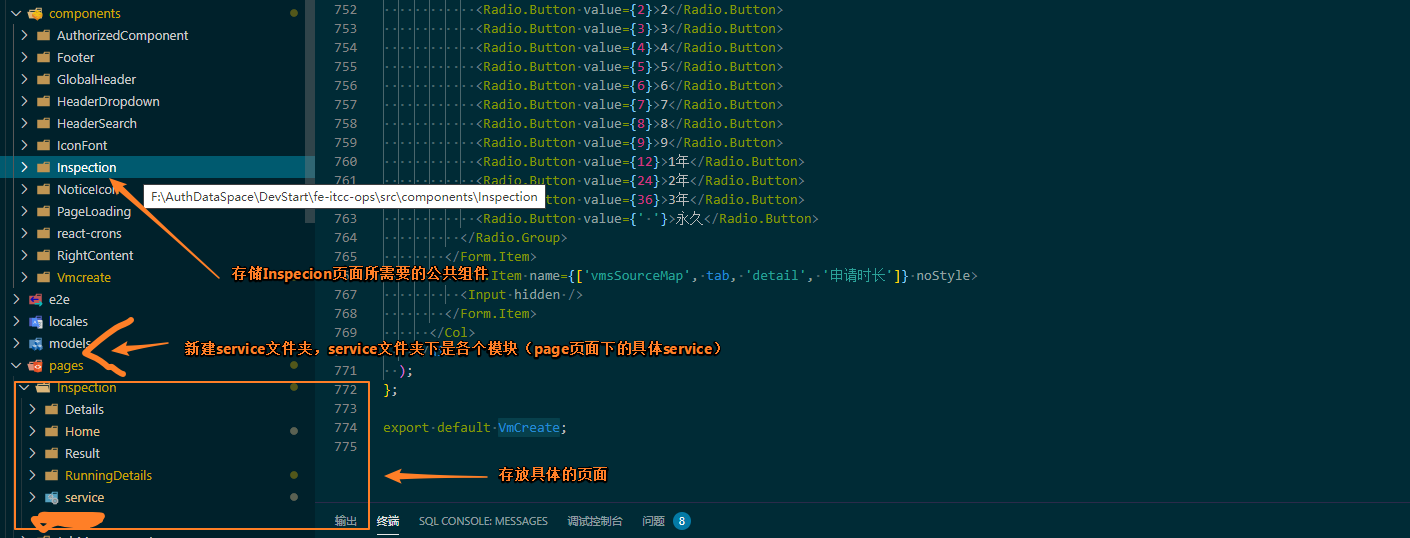Click the closing Col tag line
Image resolution: width=1410 pixels, height=538 pixels.
tap(453, 332)
